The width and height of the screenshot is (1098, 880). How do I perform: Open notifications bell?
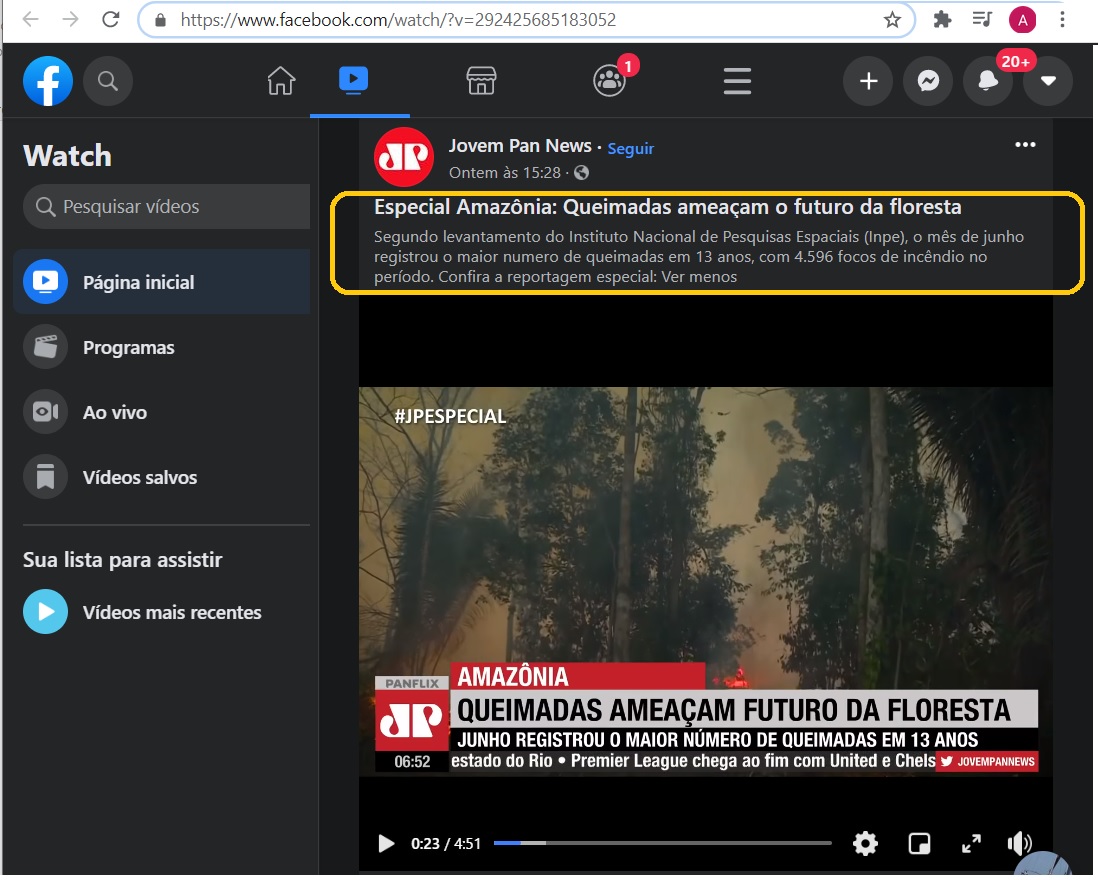(988, 81)
